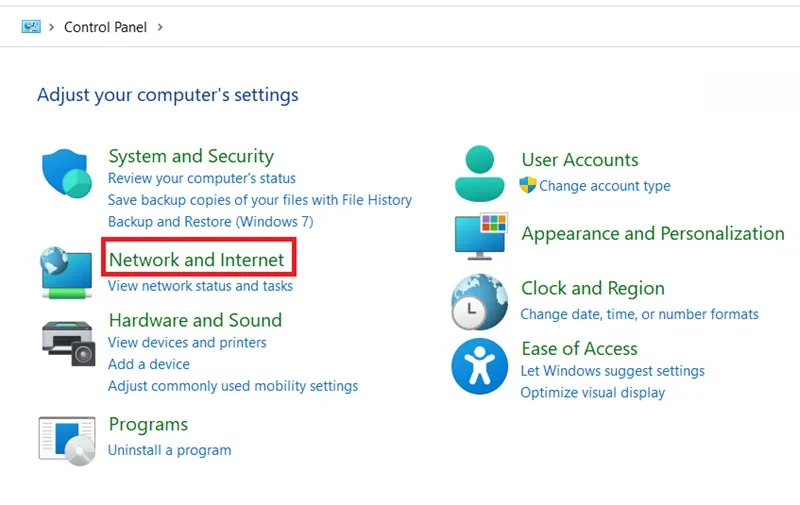Open View network status and tasks
The height and width of the screenshot is (505, 800).
201,286
